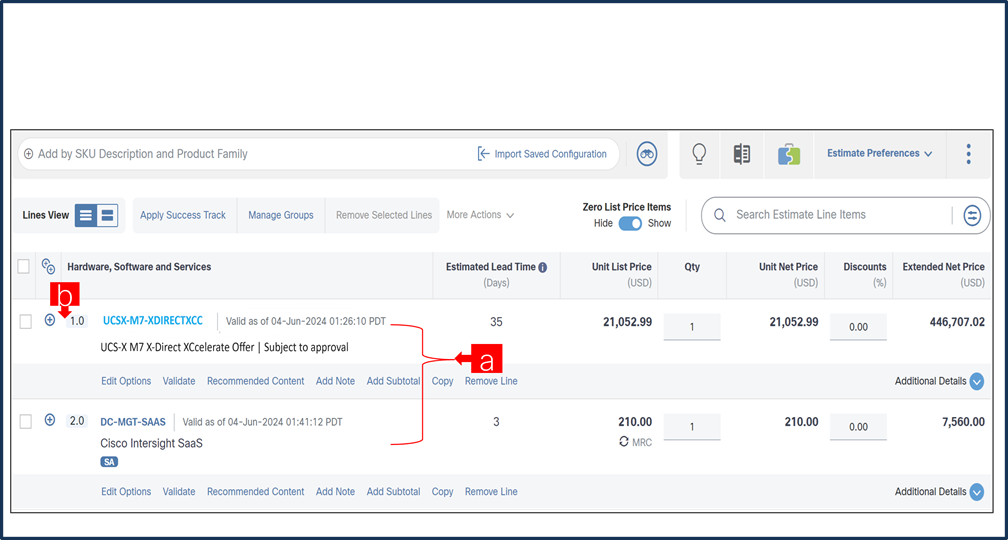Tick the select-all header checkbox
The image size is (1008, 540).
23,266
